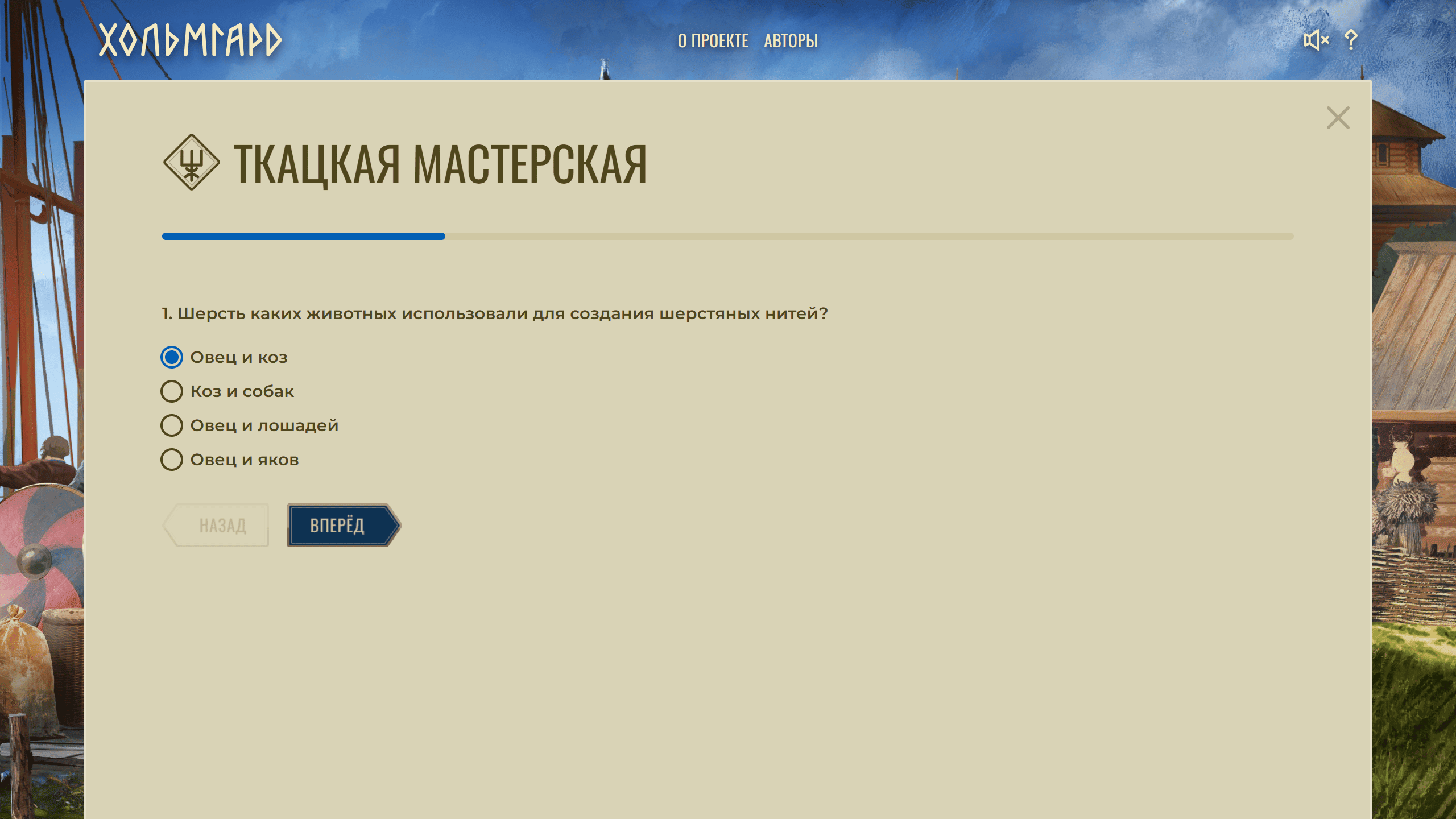This screenshot has width=1456, height=819.
Task: Click the blue filled progress bar
Action: pyautogui.click(x=303, y=236)
